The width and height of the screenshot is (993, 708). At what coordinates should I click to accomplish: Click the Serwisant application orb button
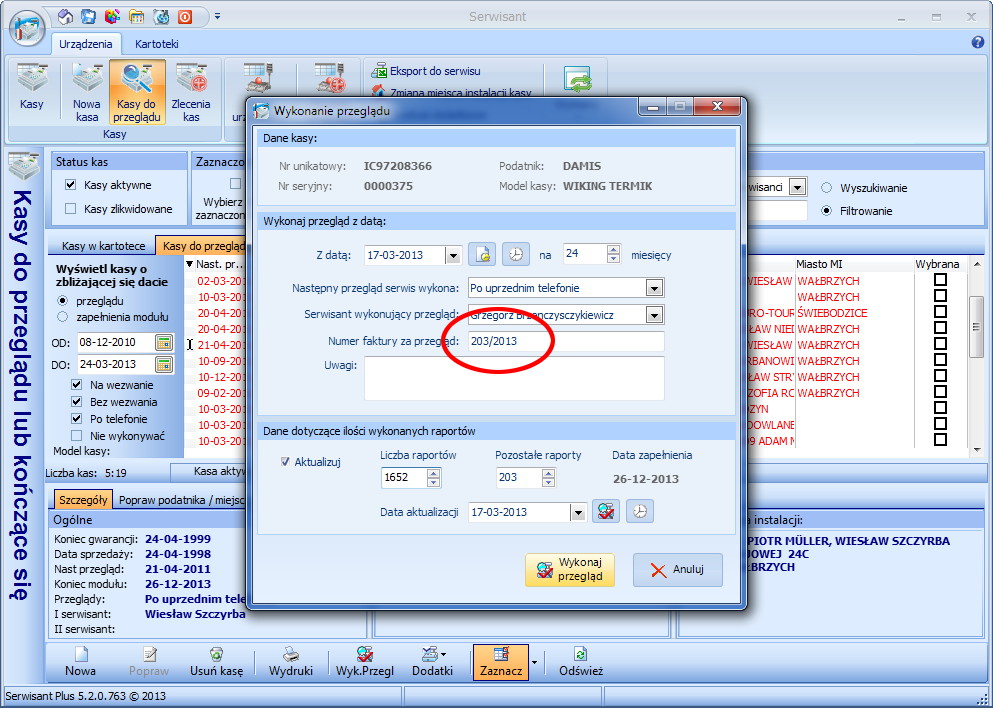(x=27, y=29)
